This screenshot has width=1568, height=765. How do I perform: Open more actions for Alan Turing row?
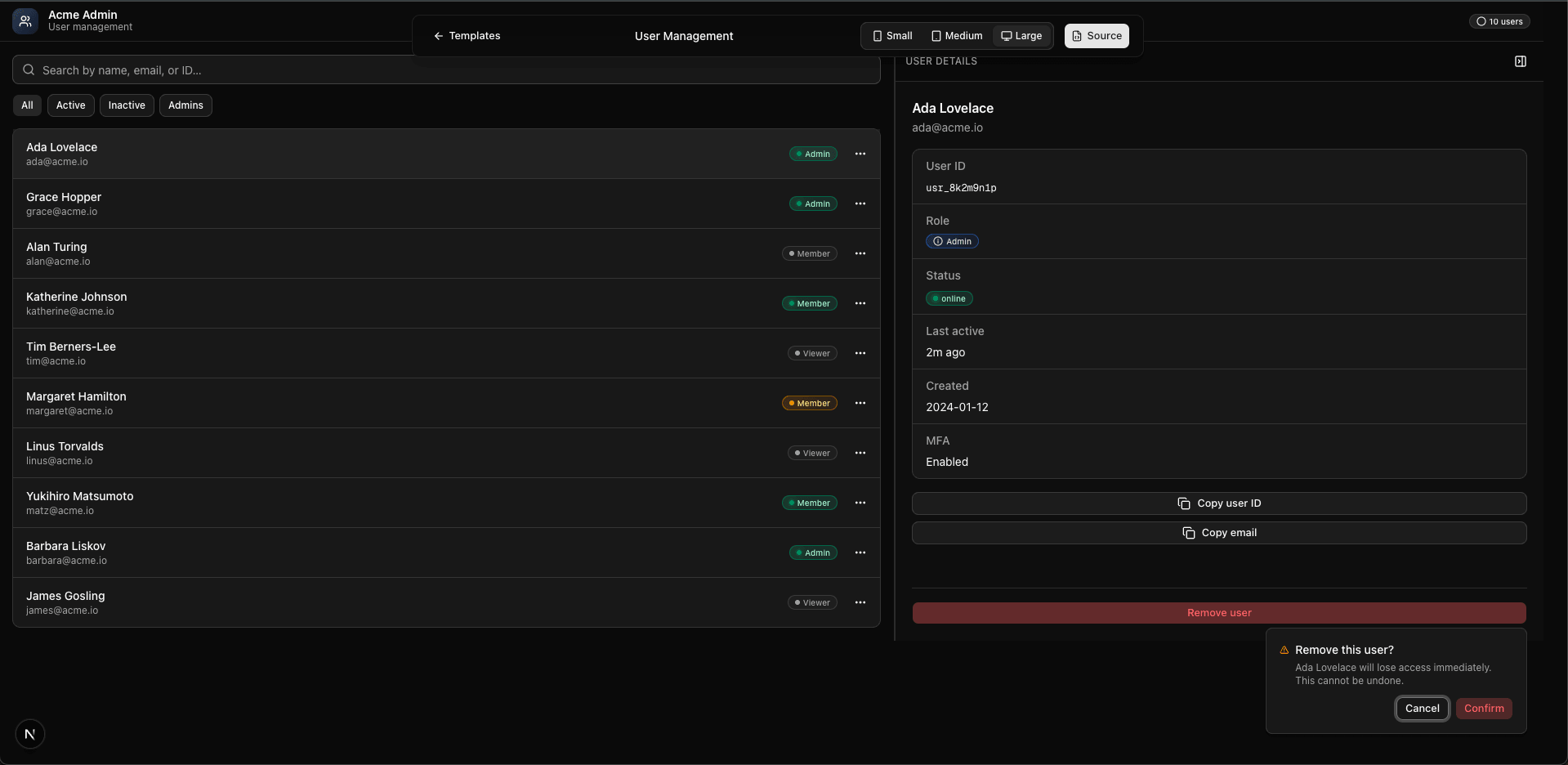tap(860, 253)
